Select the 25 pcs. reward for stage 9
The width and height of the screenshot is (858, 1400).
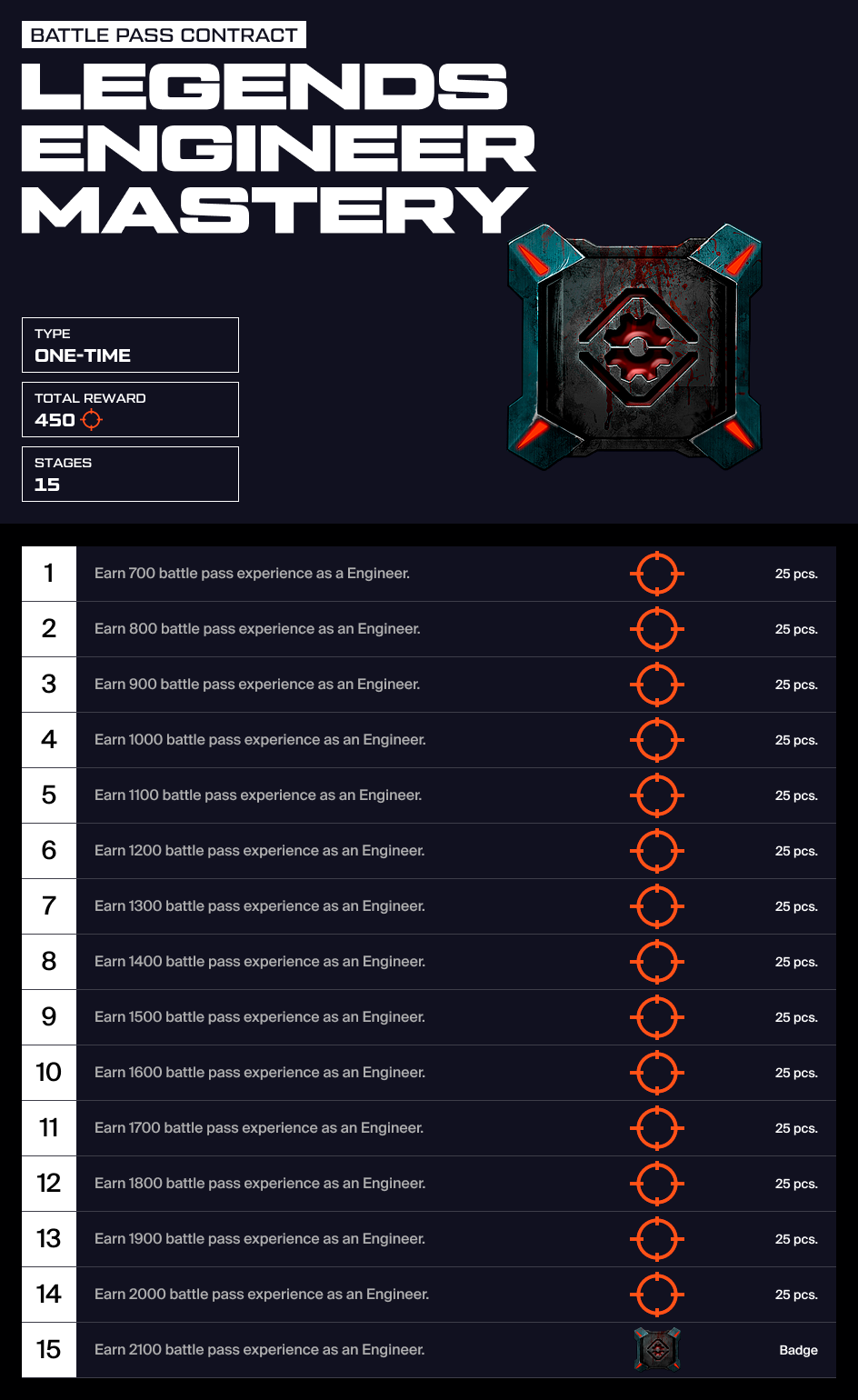(x=796, y=1018)
